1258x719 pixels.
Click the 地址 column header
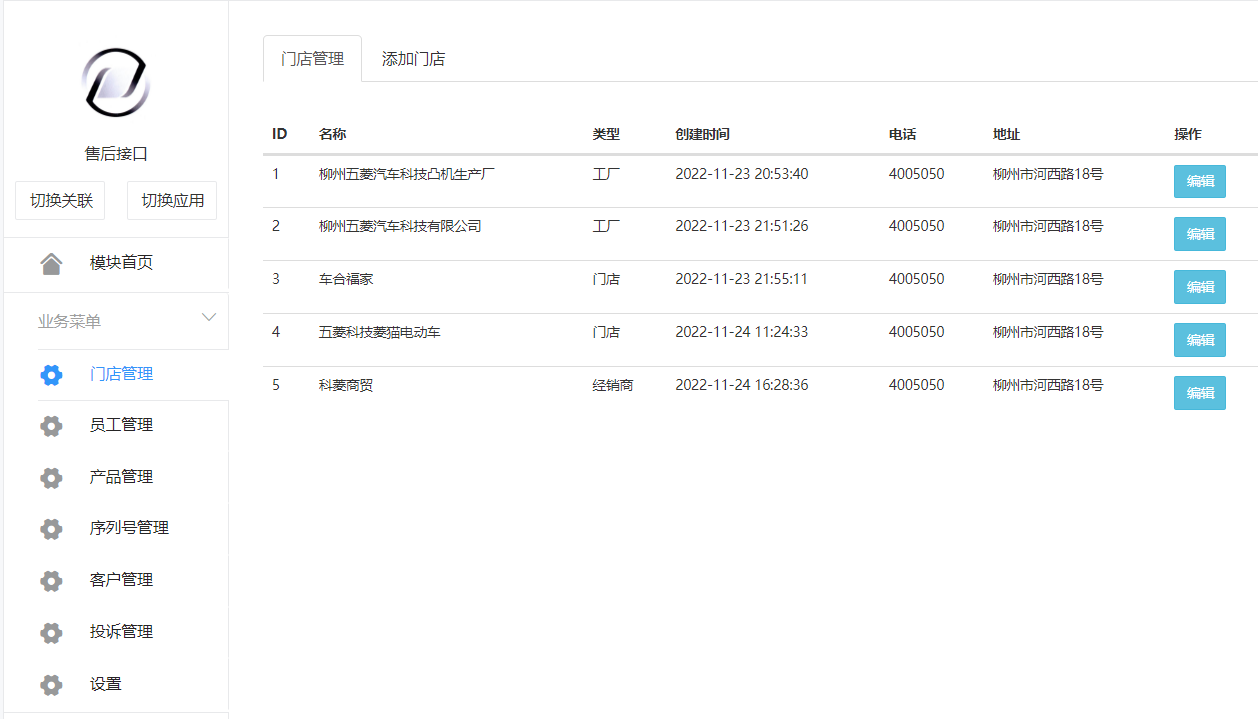pos(1006,134)
